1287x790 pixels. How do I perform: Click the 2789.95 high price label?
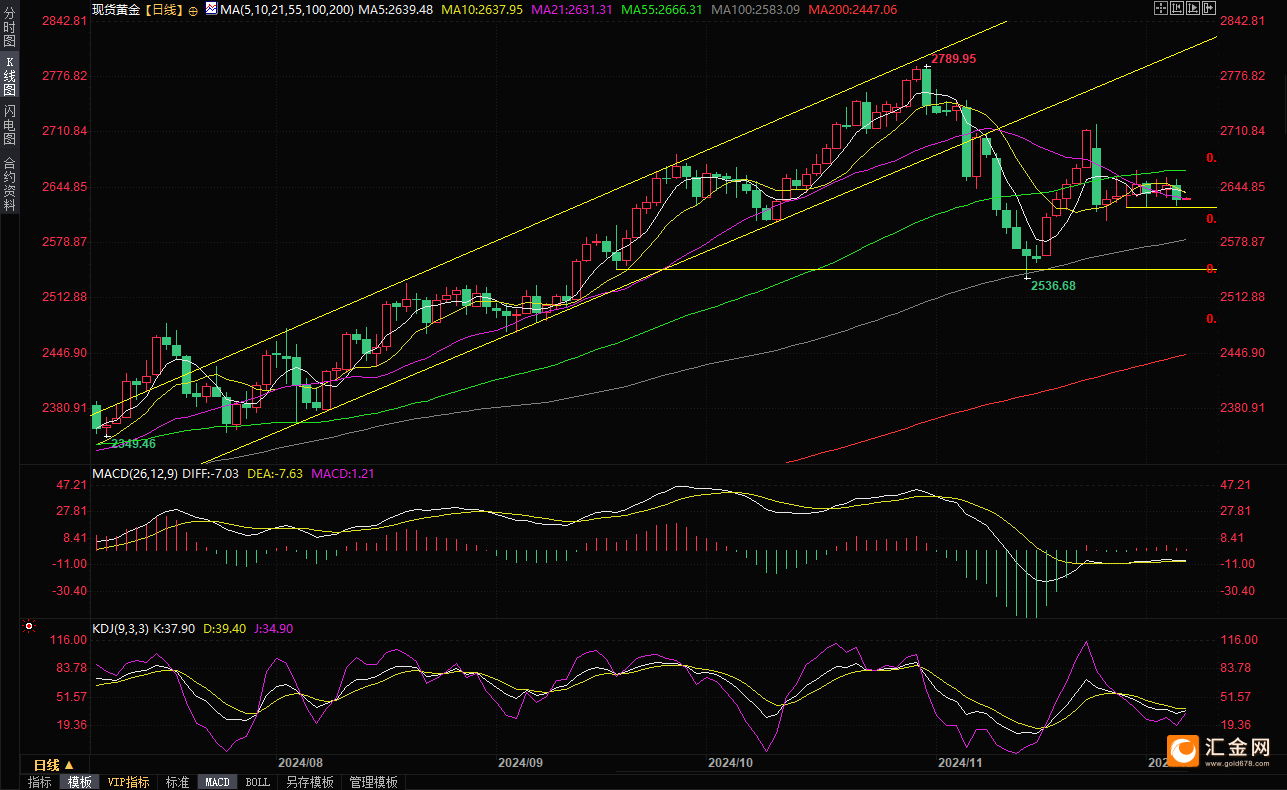tap(954, 60)
